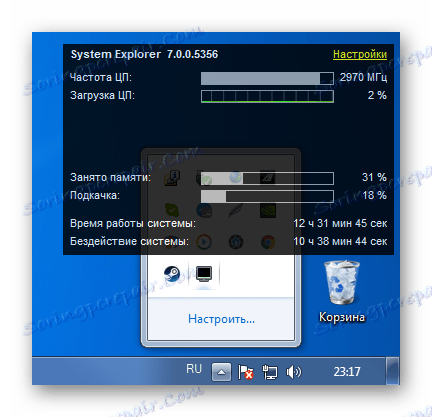Click the "10 ч 38 мин 44 сек" idle value
Screen dimensions: 432x417
coord(340,241)
